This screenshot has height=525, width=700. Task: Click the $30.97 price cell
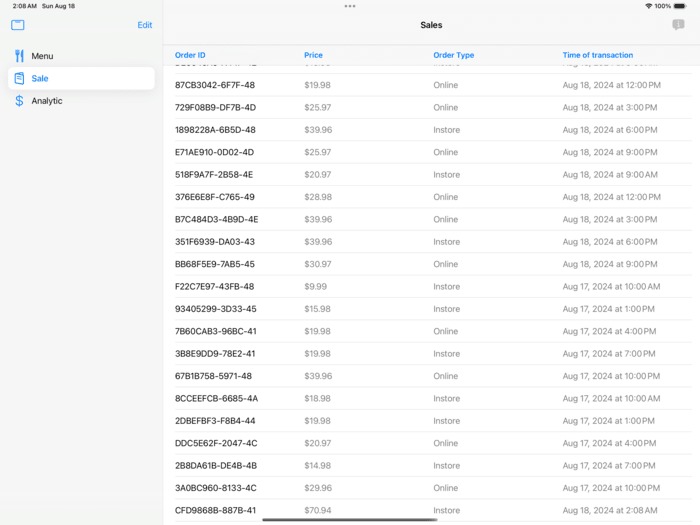pyautogui.click(x=318, y=264)
